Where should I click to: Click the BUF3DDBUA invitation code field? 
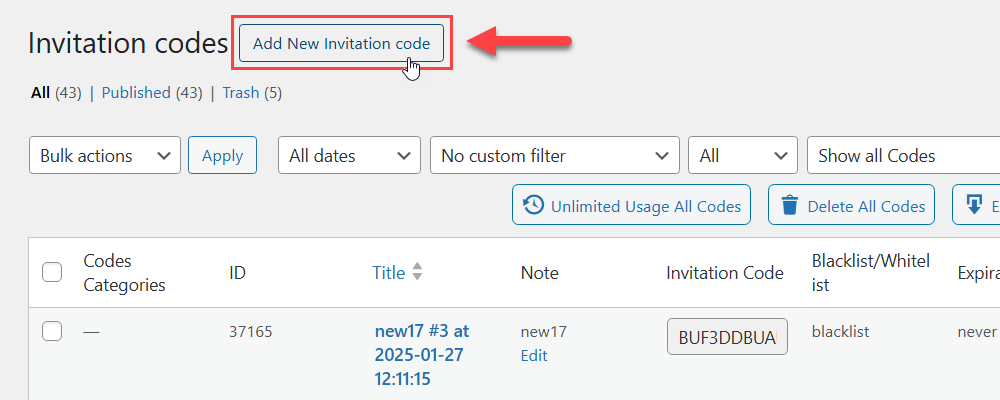[727, 337]
